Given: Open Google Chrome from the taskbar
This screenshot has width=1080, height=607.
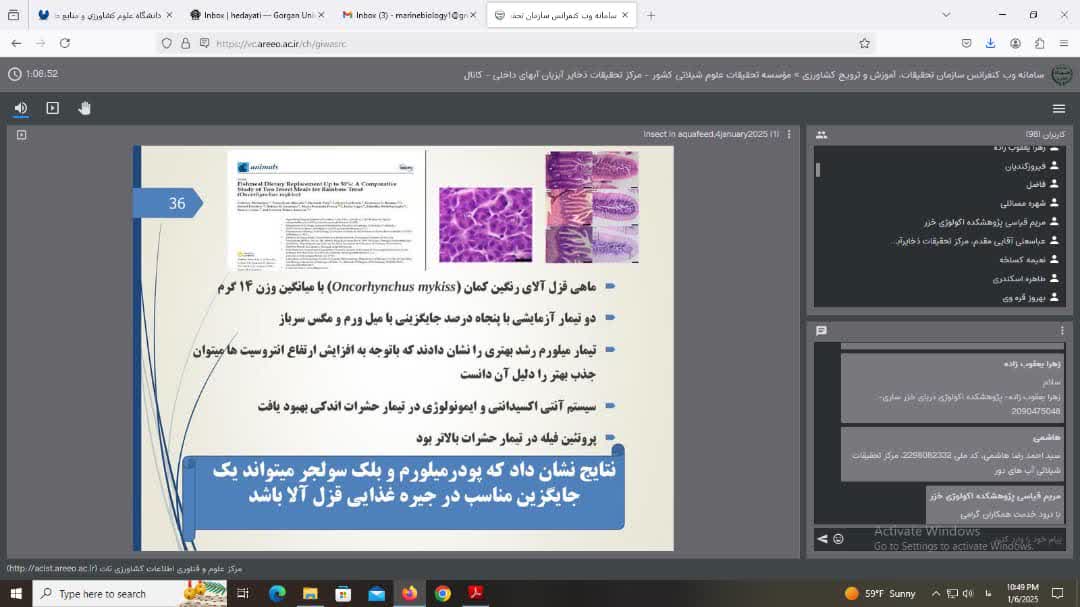Looking at the screenshot, I should (443, 593).
